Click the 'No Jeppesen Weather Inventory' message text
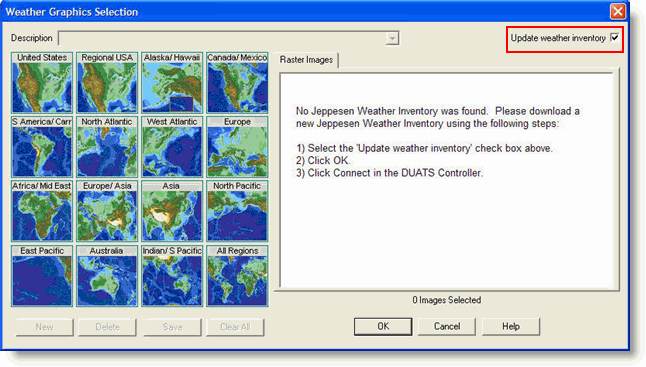 [x=438, y=117]
